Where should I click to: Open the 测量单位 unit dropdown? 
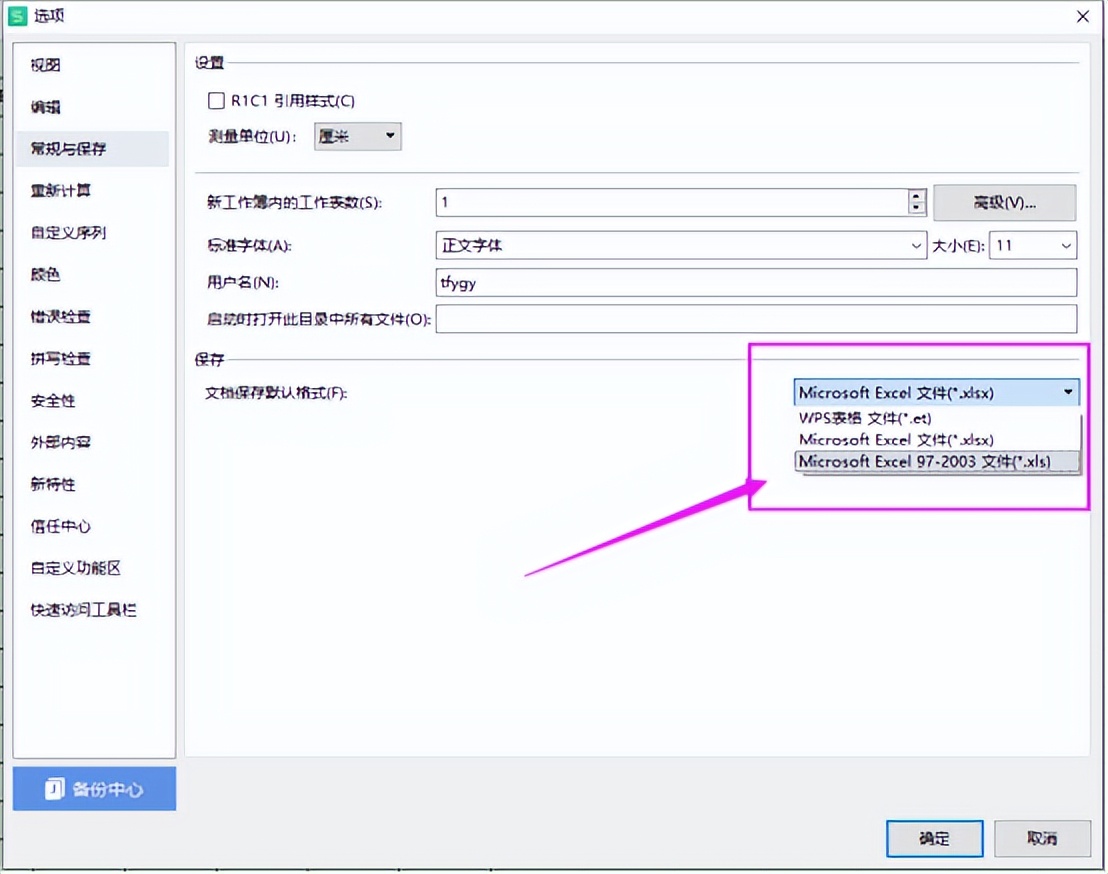pos(358,136)
